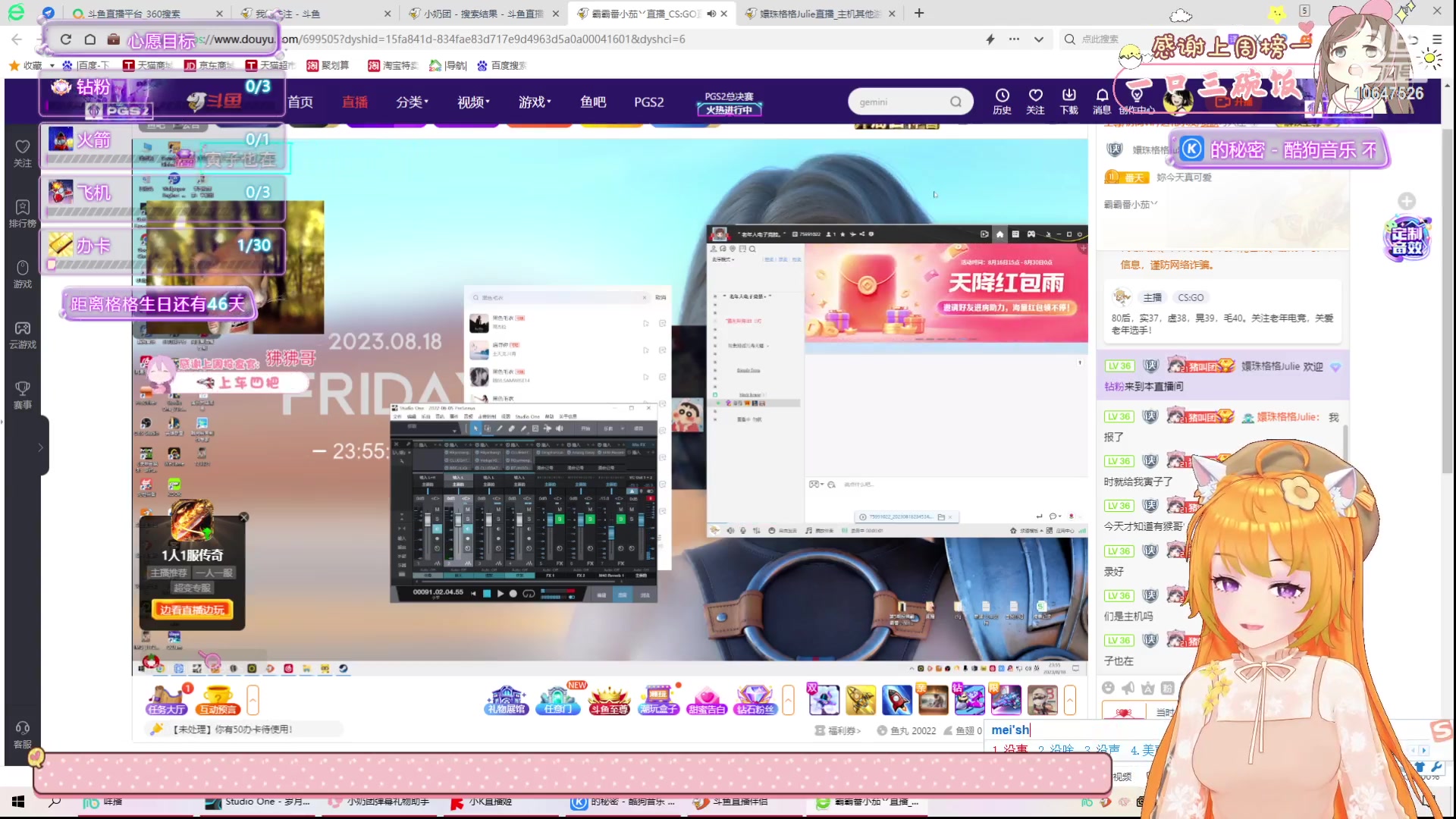The image size is (1456, 819).
Task: Open the 任意门 portal icon
Action: click(558, 700)
